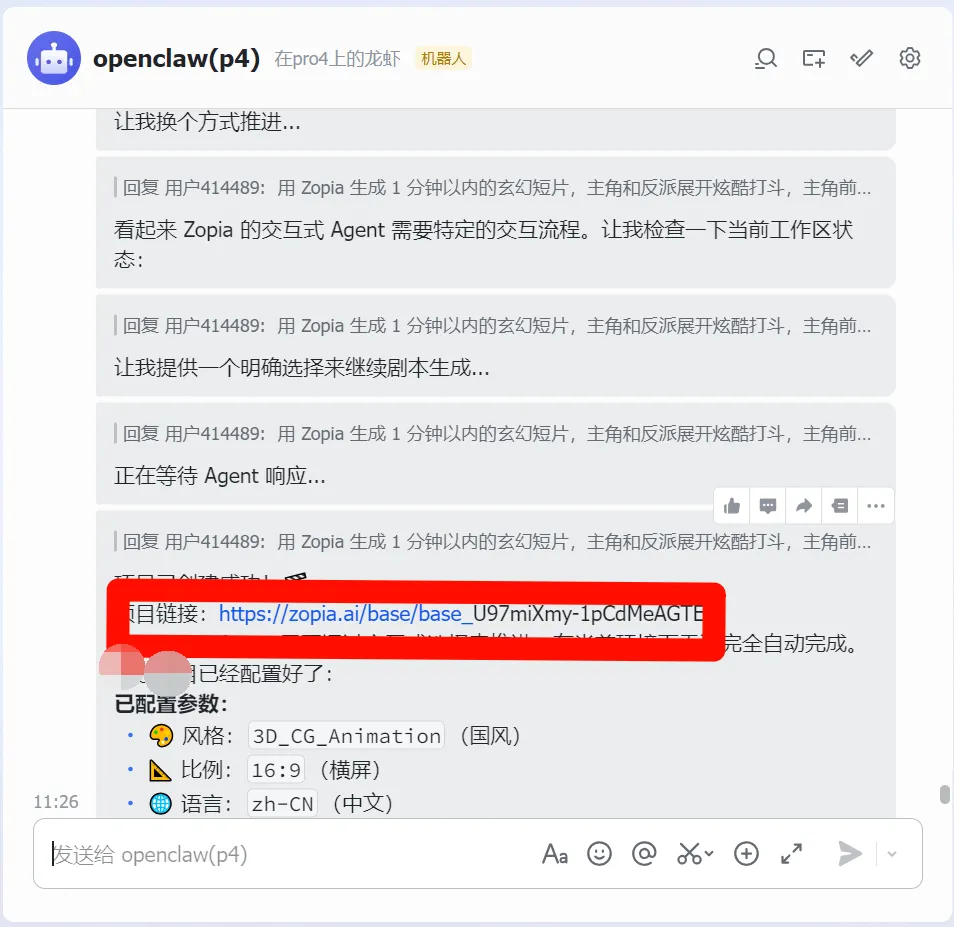Reply to message with comment bubble icon
This screenshot has height=927, width=954.
(x=768, y=505)
